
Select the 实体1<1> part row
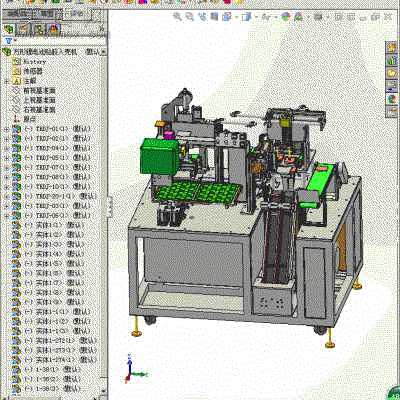pos(48,225)
